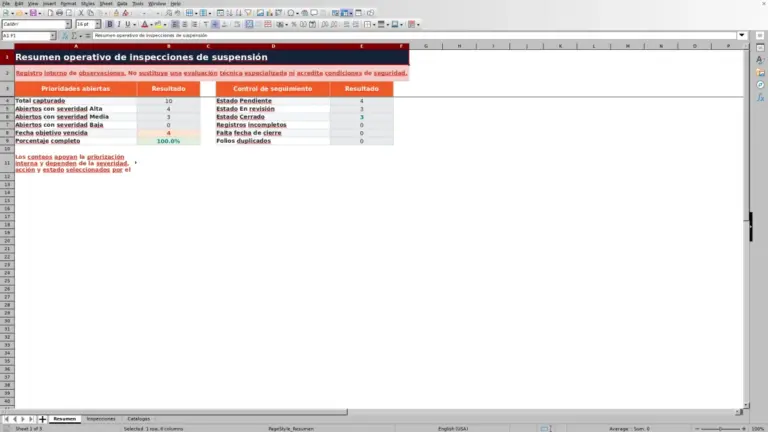Toggle Align Right for the cell

tap(194, 24)
